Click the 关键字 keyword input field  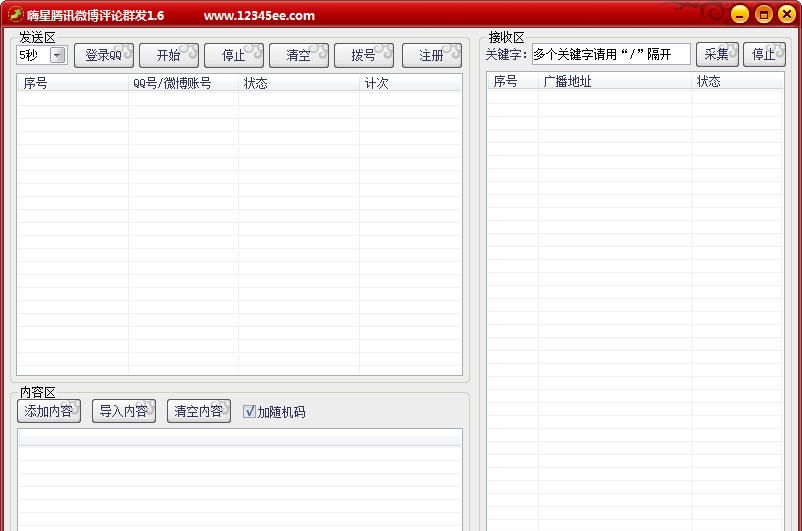(611, 54)
